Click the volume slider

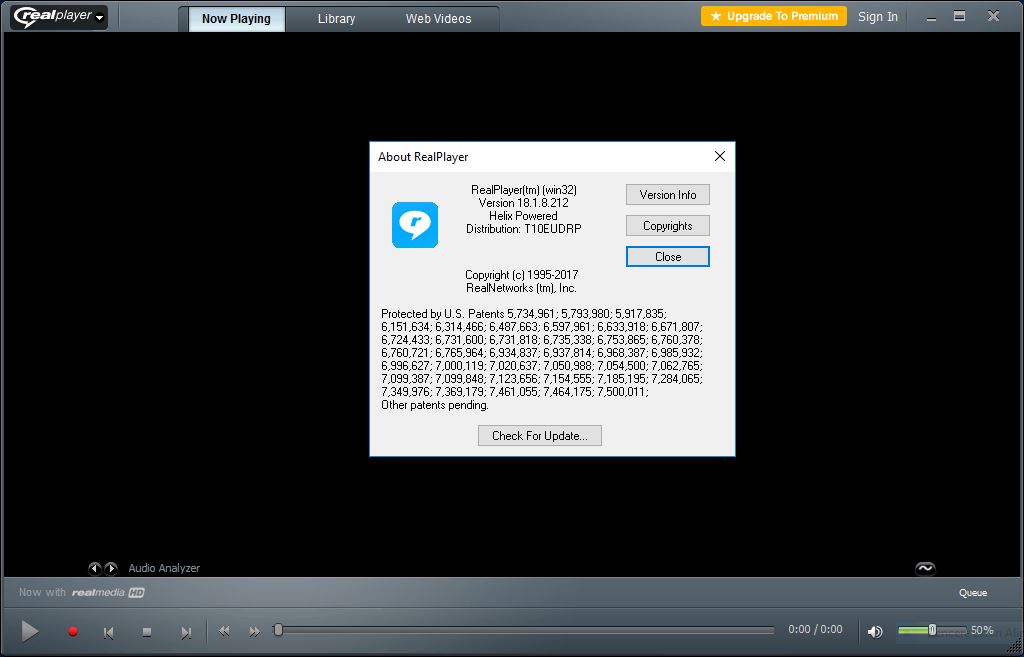[x=932, y=630]
